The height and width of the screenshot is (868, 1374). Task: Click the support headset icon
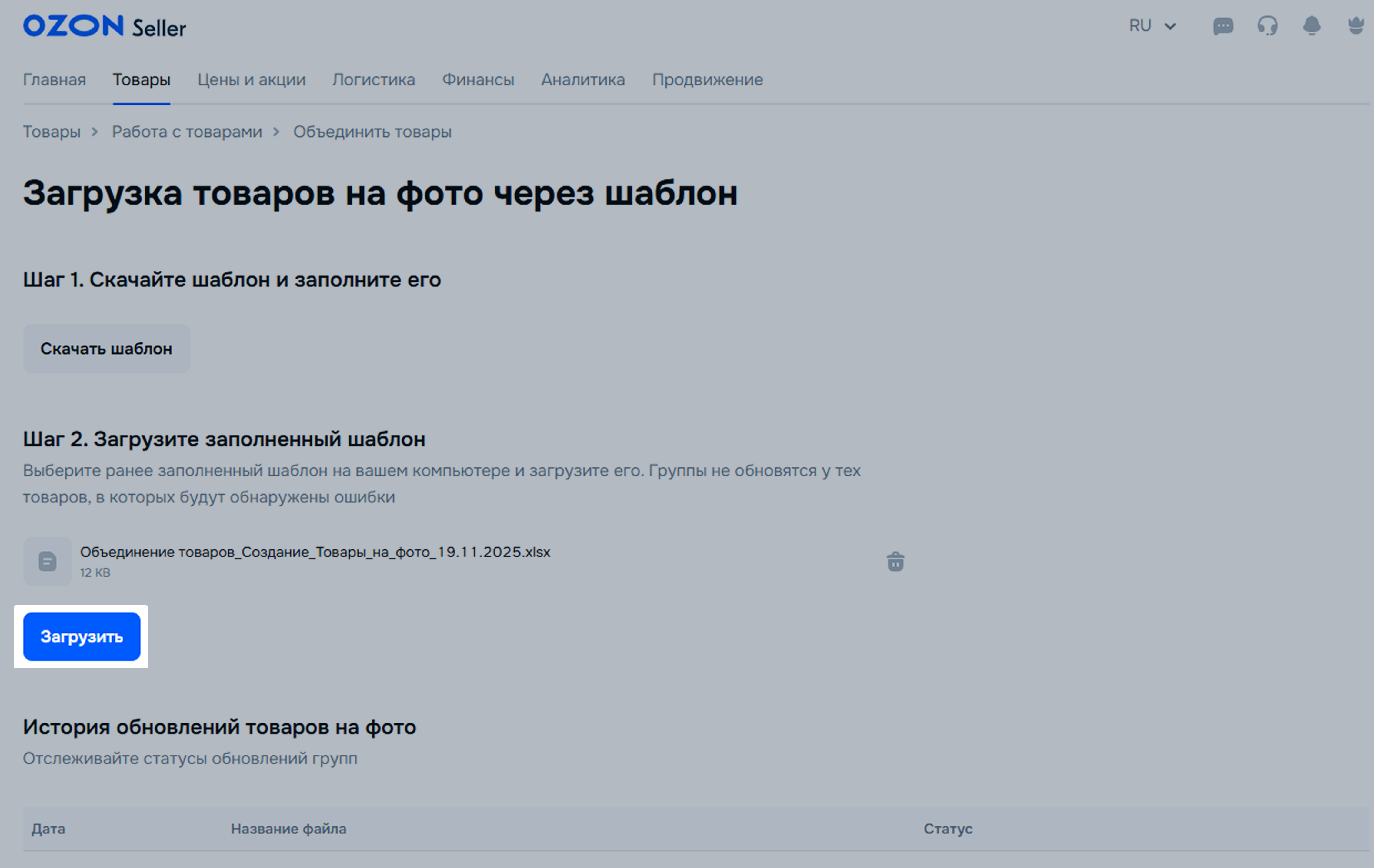(1267, 26)
